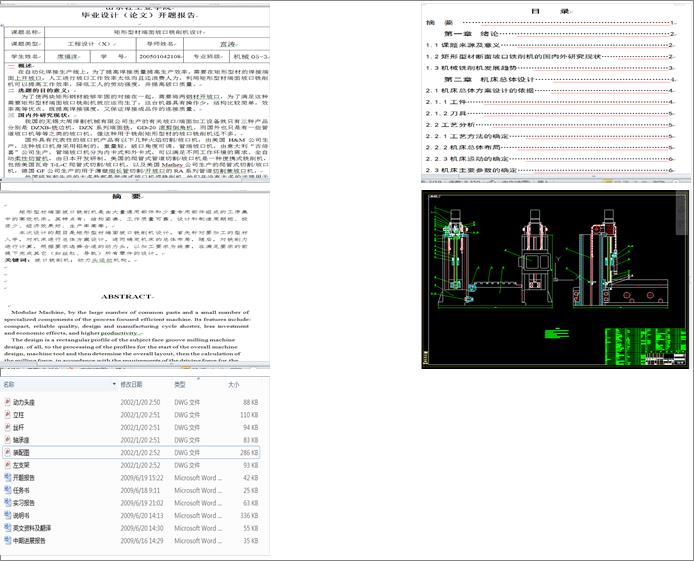
Task: Click the 关键词 label in the abstract
Action: click(17, 260)
